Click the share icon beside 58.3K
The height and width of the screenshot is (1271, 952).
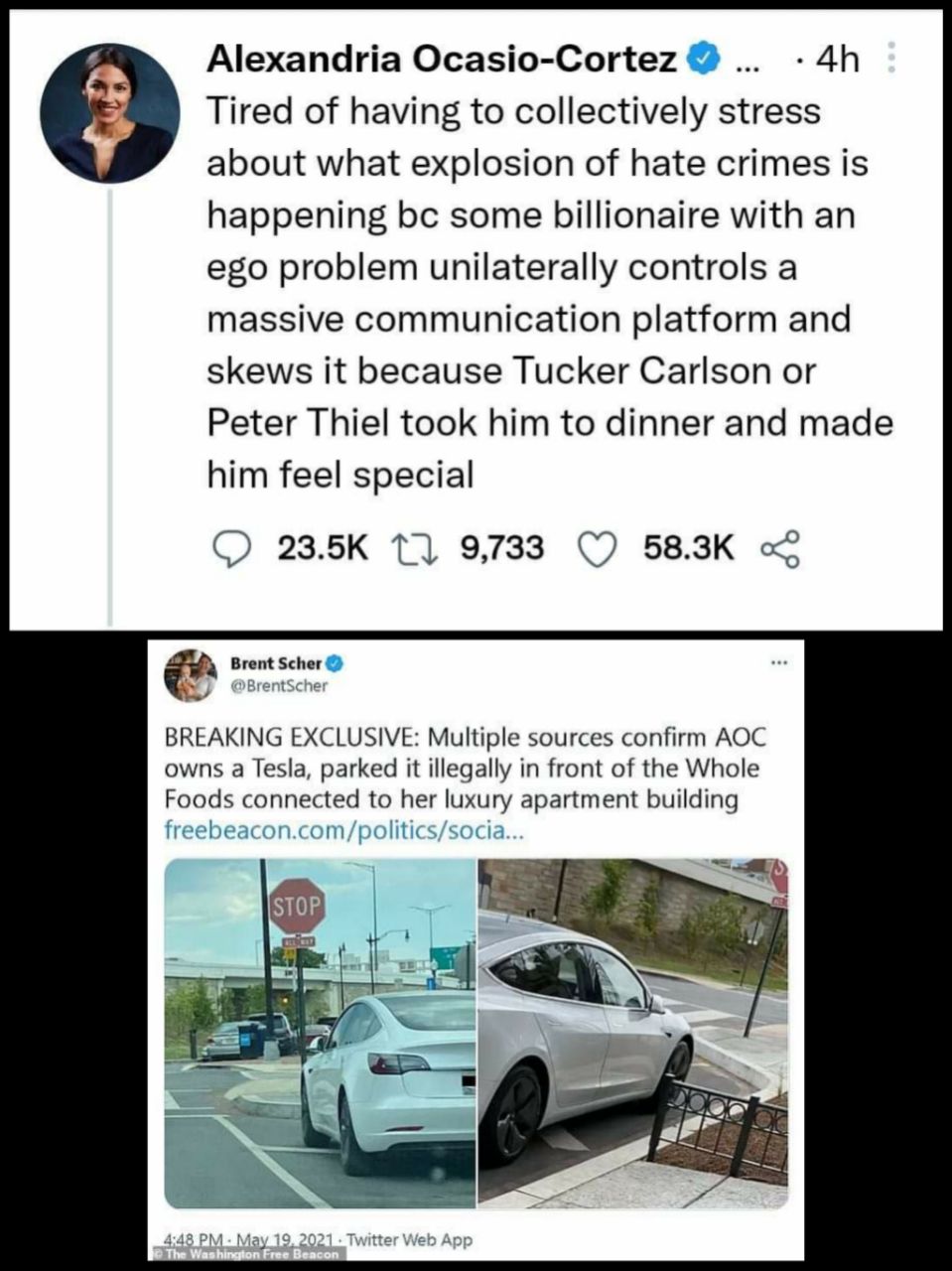point(779,549)
